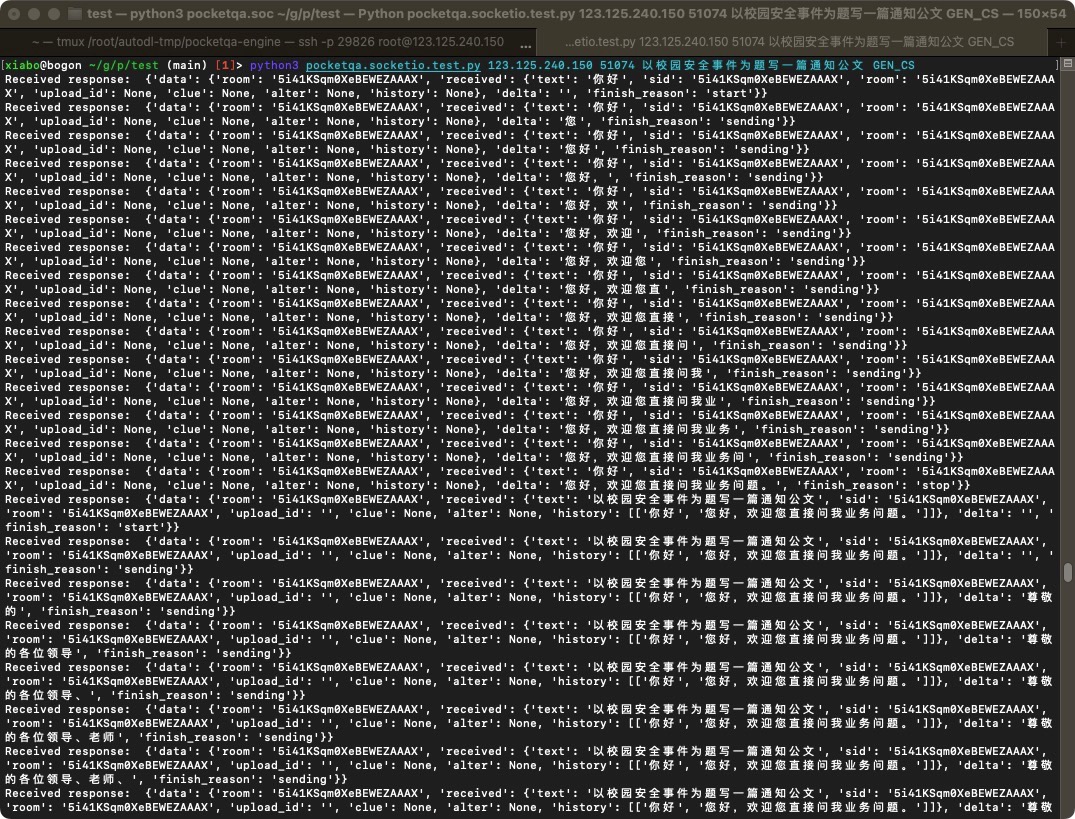The width and height of the screenshot is (1075, 819).
Task: Click the python3 command word in prompt line
Action: [274, 66]
